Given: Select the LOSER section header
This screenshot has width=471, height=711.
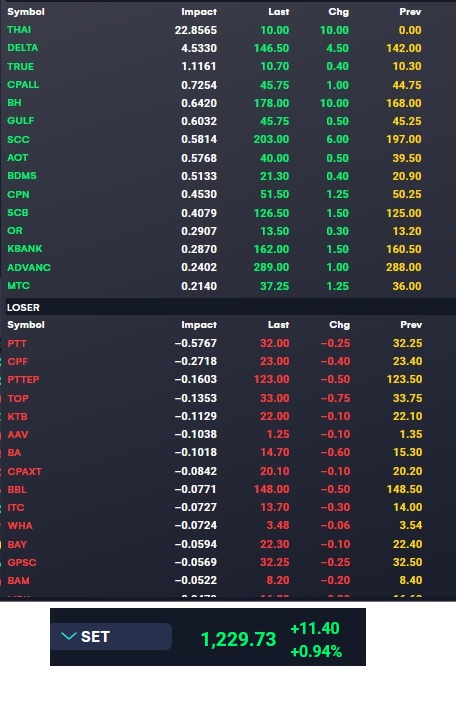Looking at the screenshot, I should point(23,307).
